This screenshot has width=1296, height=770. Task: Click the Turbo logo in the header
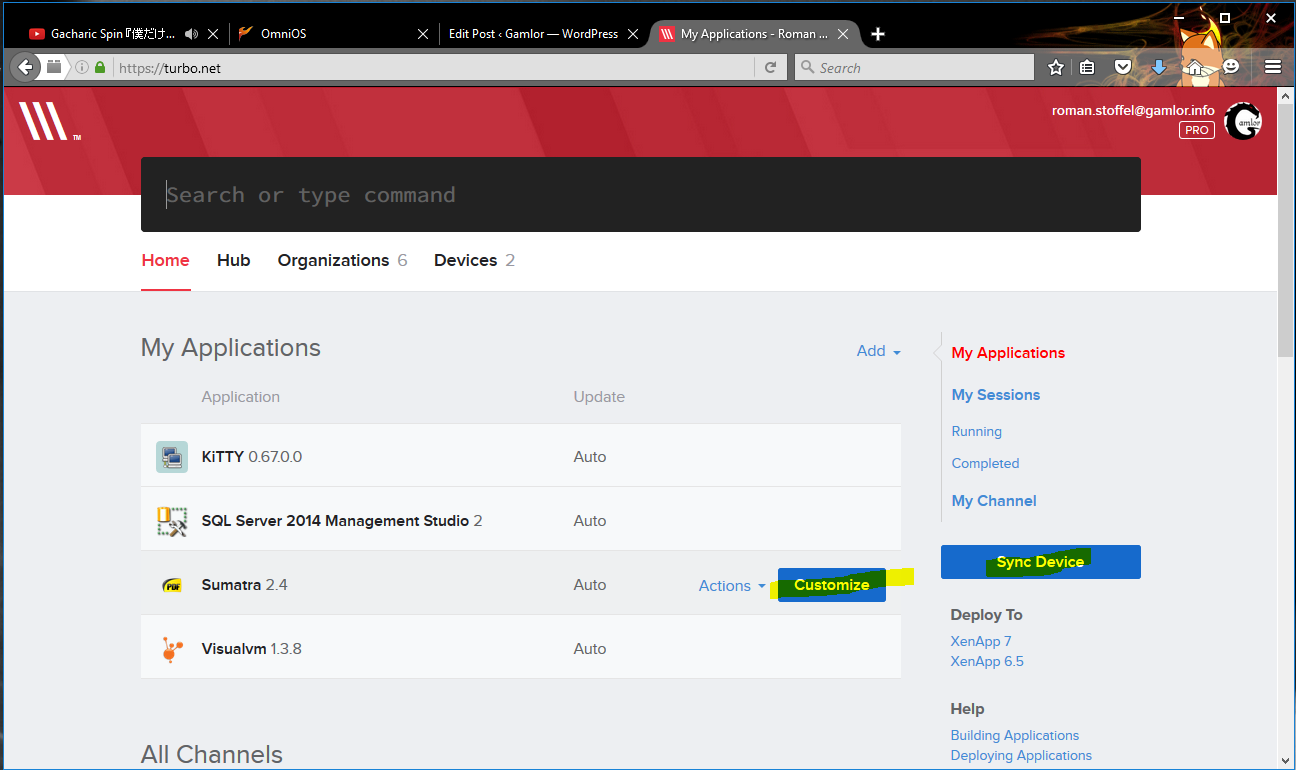pyautogui.click(x=45, y=121)
